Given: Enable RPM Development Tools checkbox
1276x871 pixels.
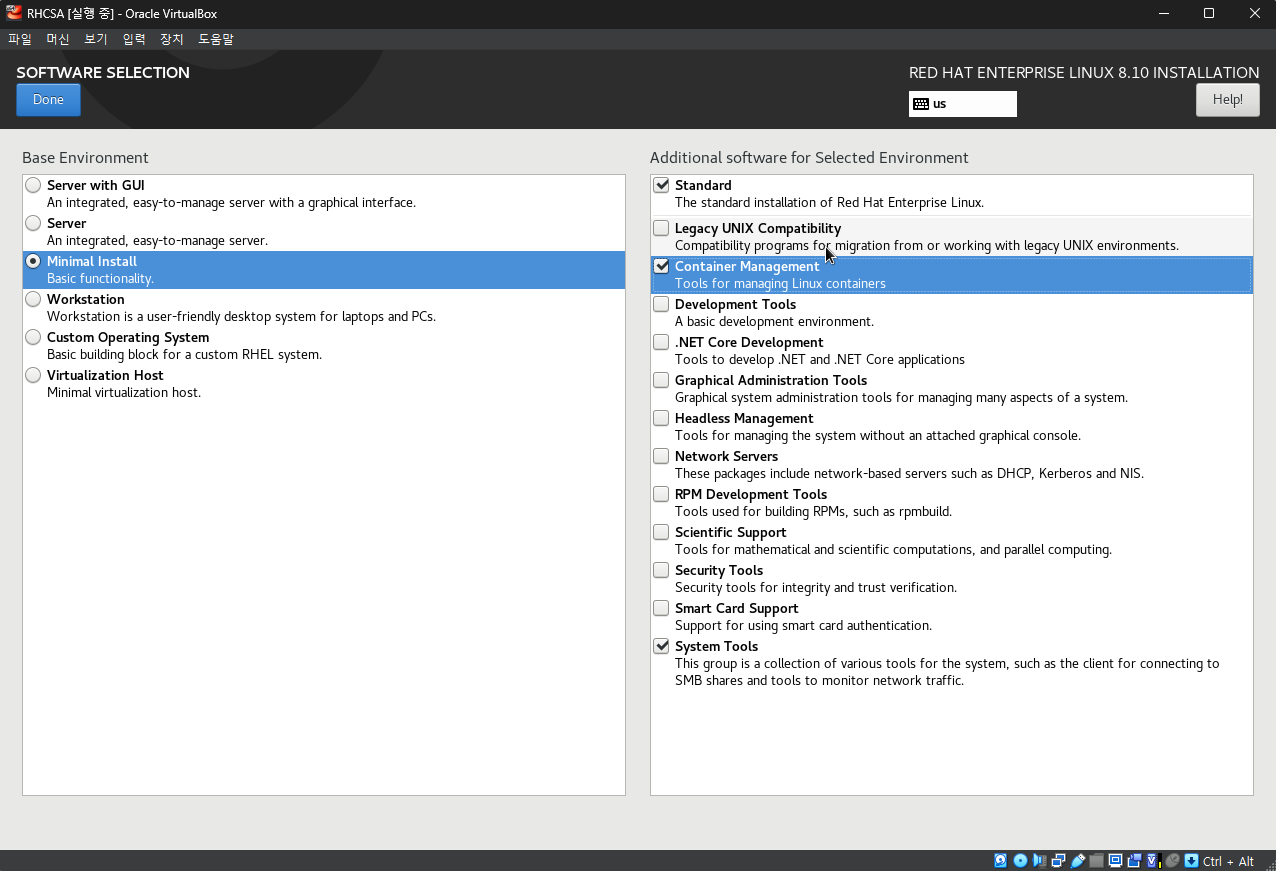Looking at the screenshot, I should (x=661, y=494).
